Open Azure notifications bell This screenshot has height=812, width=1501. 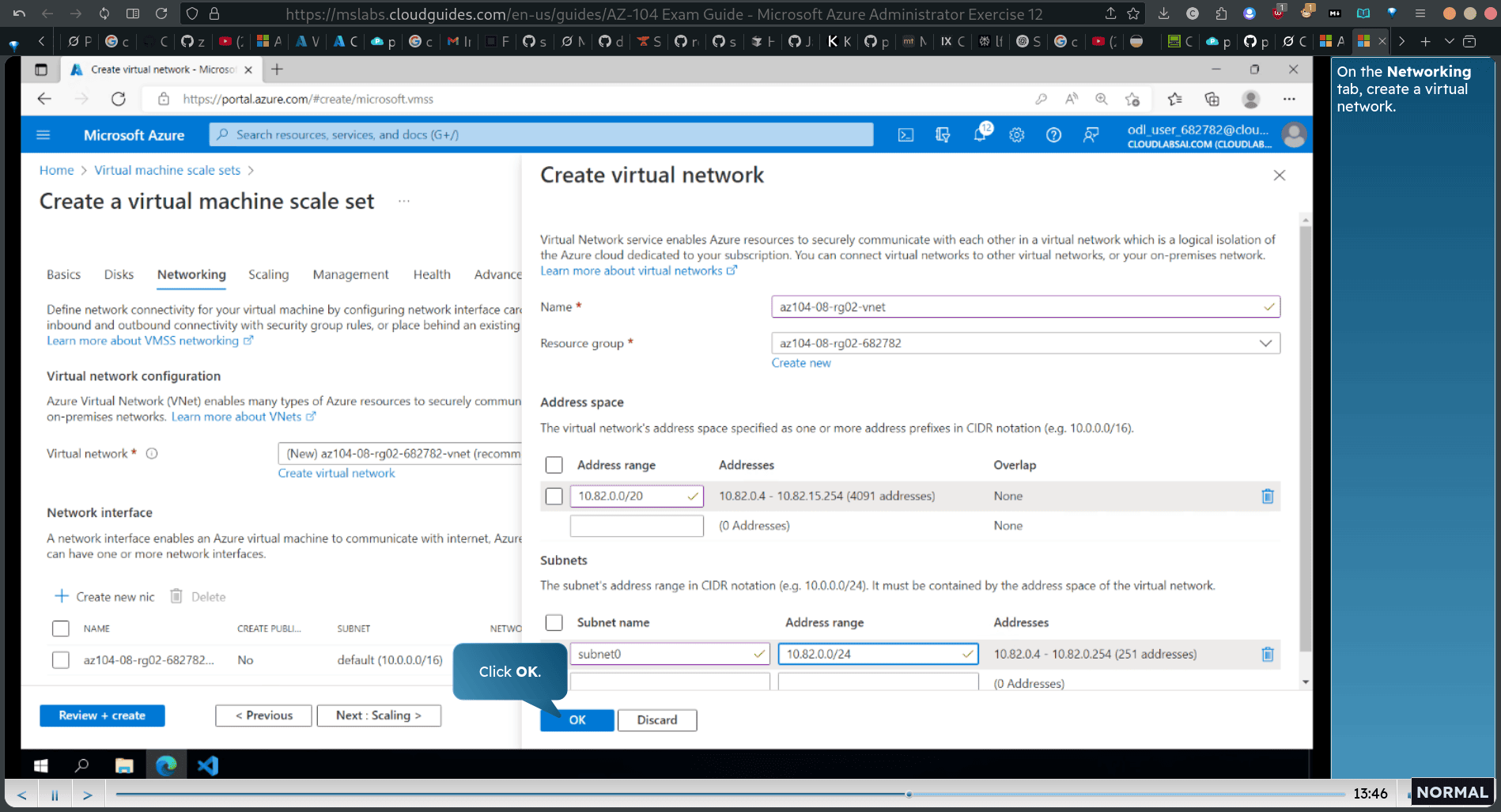(x=980, y=134)
